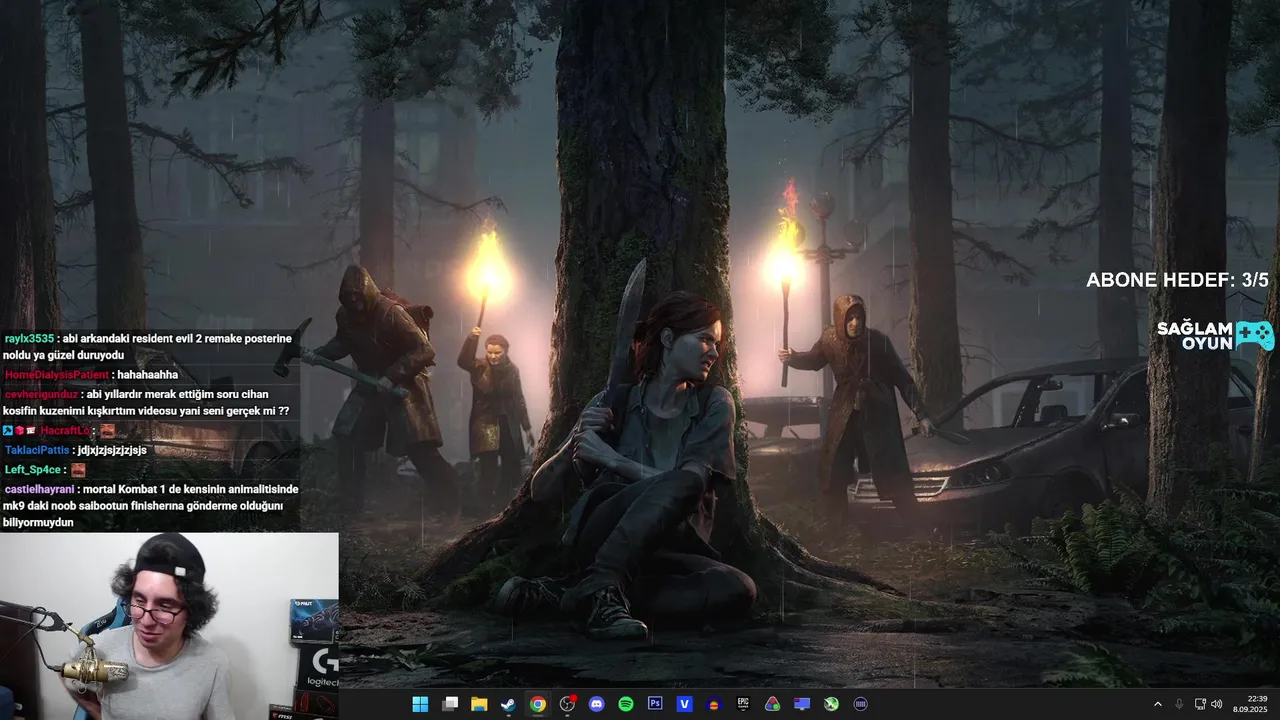Open network settings from the tray icon
Viewport: 1280px width, 720px height.
1200,704
